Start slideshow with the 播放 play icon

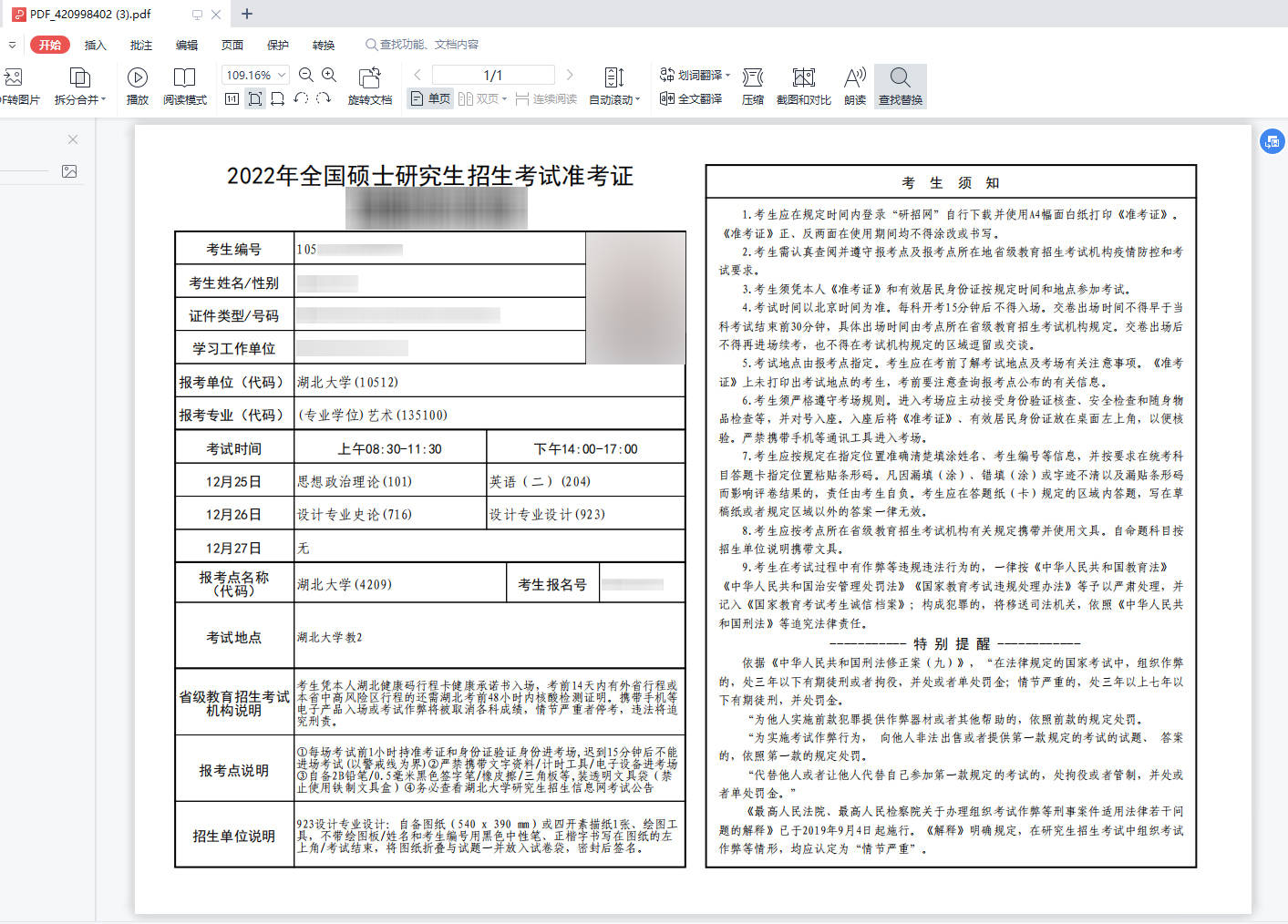(138, 86)
